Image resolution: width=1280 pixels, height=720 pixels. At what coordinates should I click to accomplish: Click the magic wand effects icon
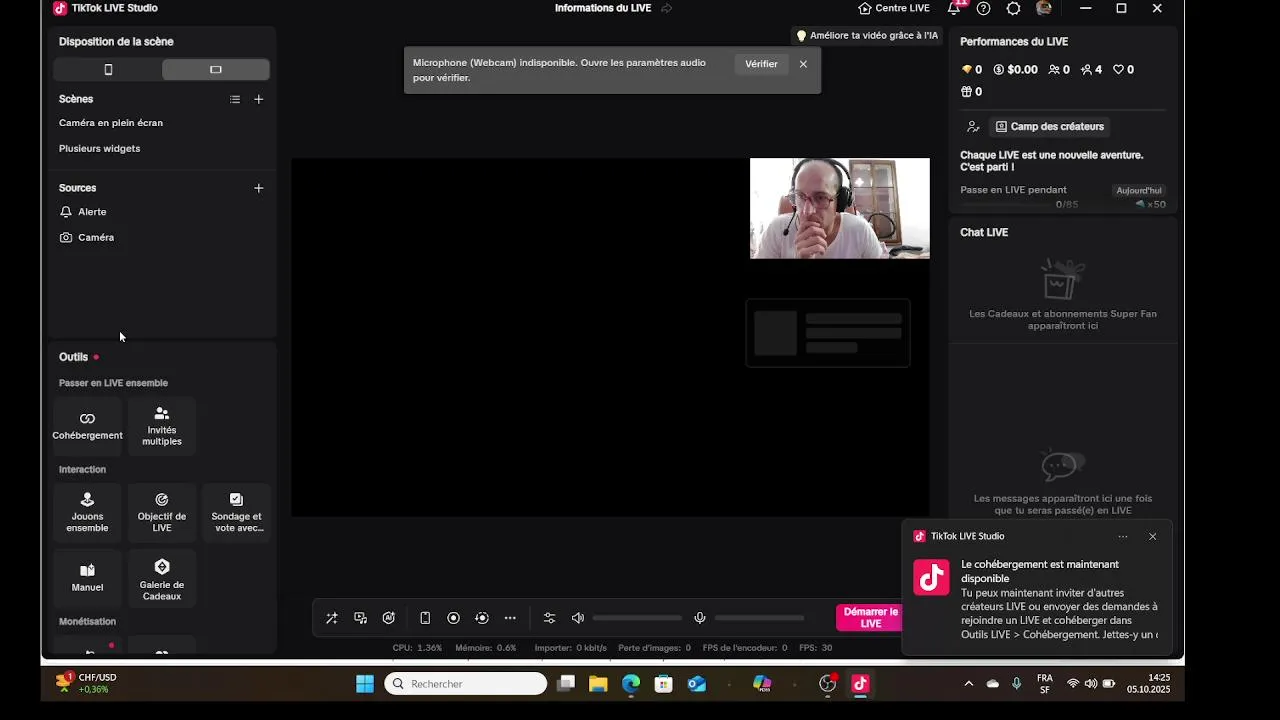point(332,618)
